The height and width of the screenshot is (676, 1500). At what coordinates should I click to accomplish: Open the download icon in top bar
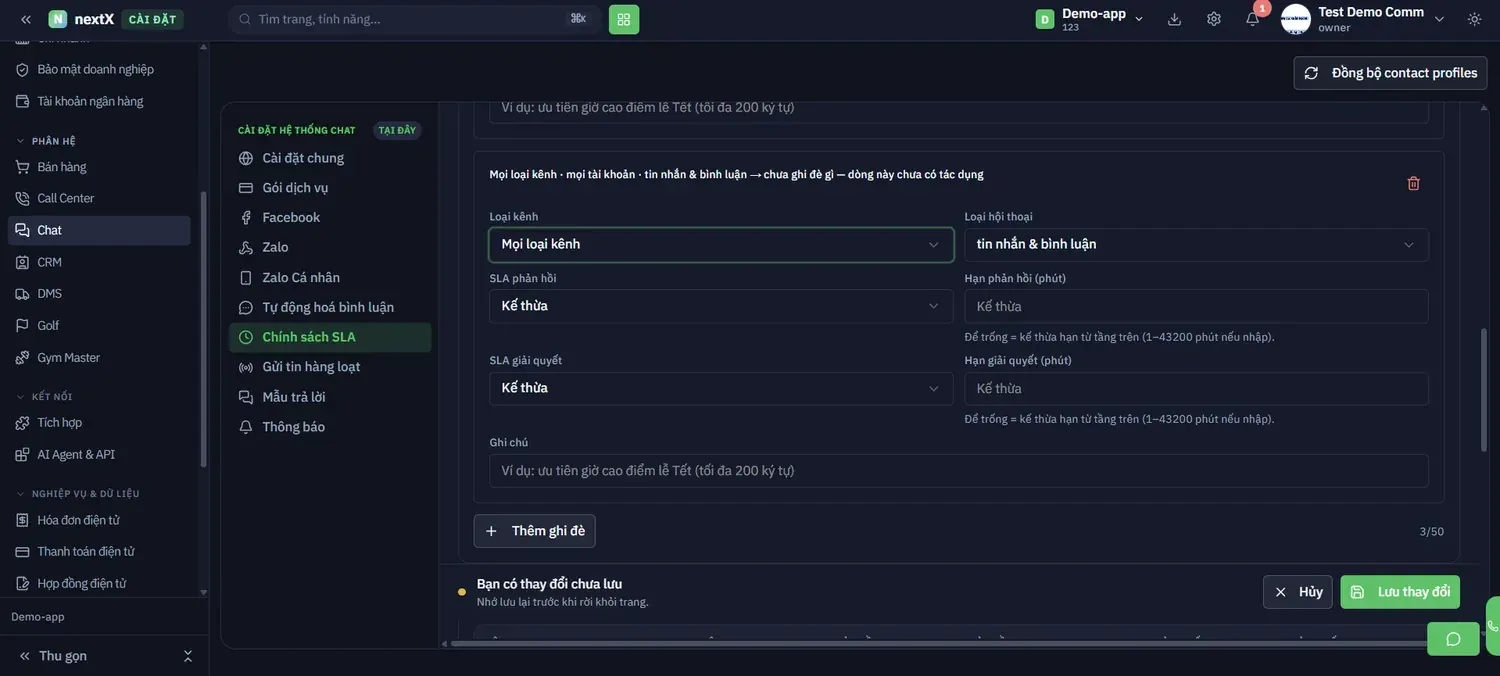pyautogui.click(x=1174, y=19)
